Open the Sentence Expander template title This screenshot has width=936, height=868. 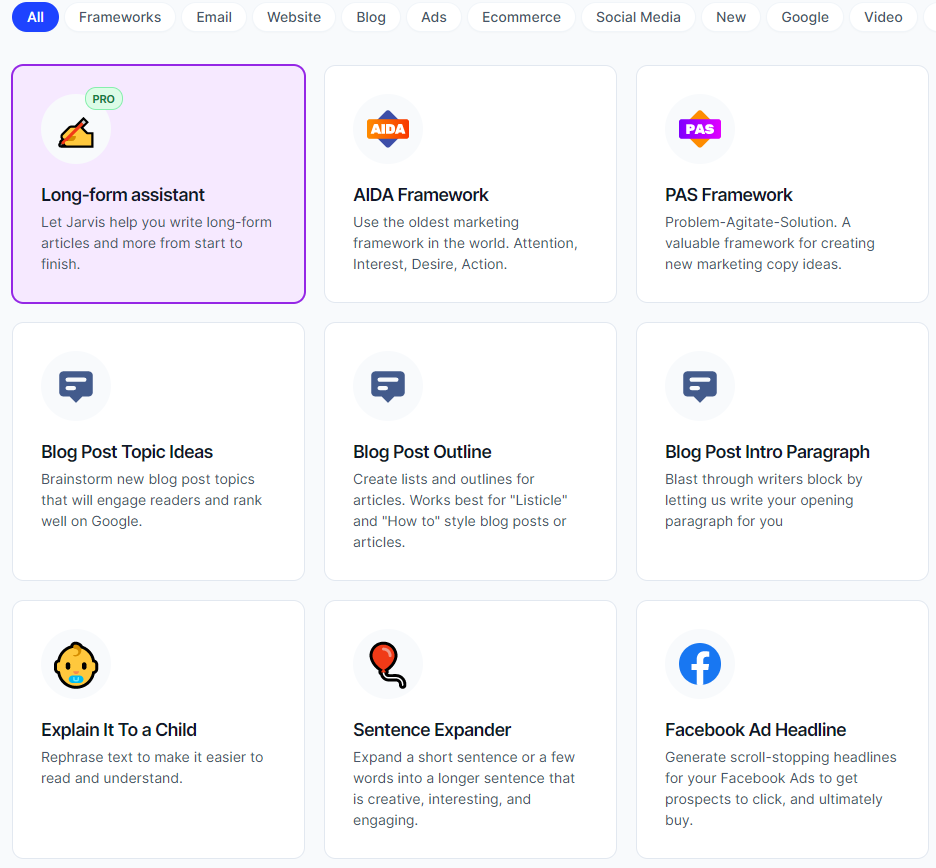click(432, 730)
